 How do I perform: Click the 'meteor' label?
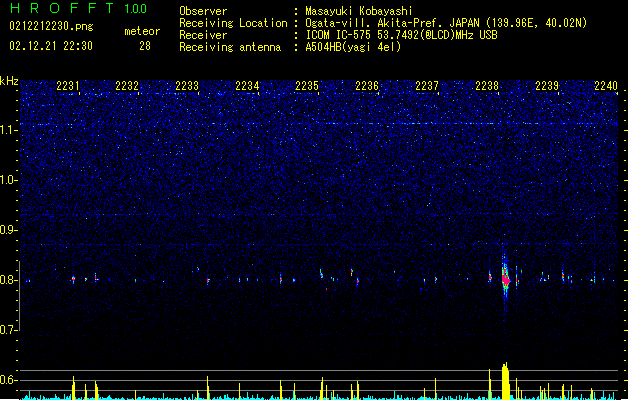pyautogui.click(x=142, y=31)
